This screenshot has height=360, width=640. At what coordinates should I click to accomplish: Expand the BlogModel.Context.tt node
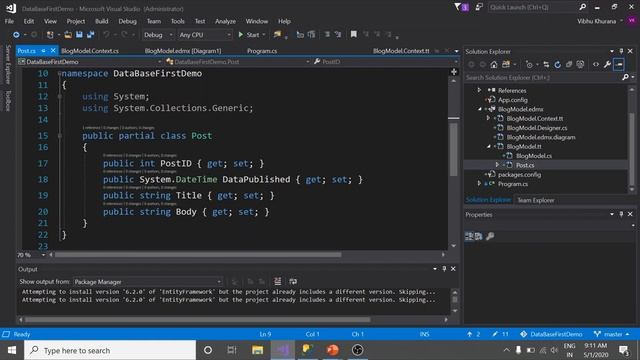click(x=488, y=118)
